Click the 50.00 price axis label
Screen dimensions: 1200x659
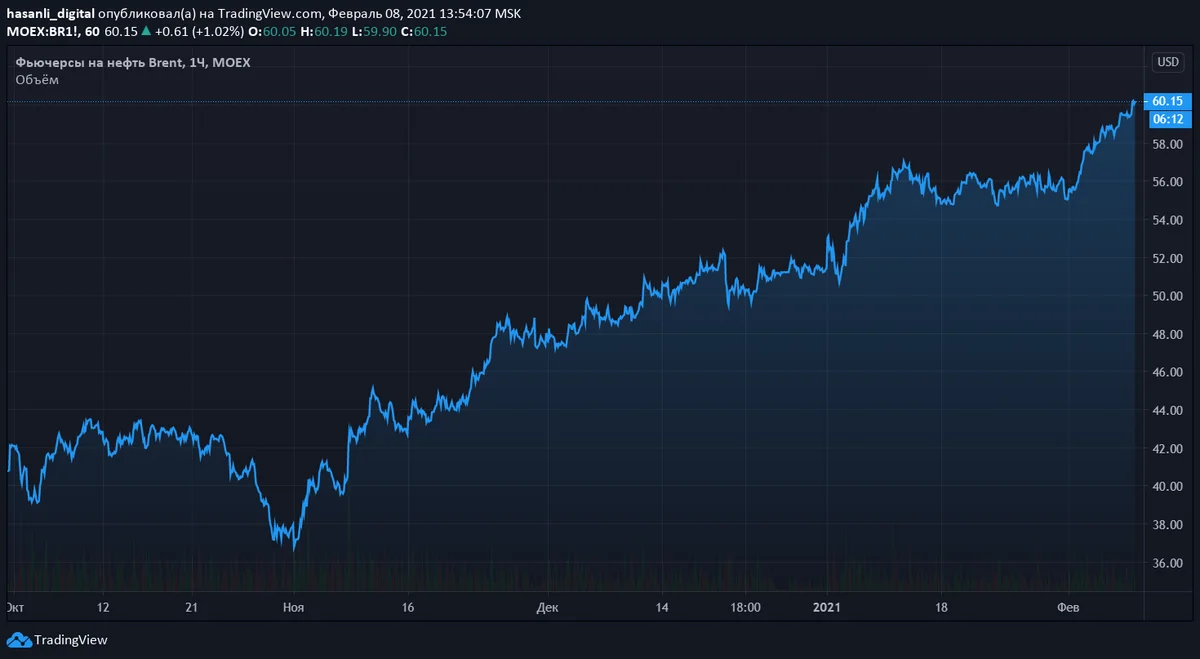(x=1167, y=296)
